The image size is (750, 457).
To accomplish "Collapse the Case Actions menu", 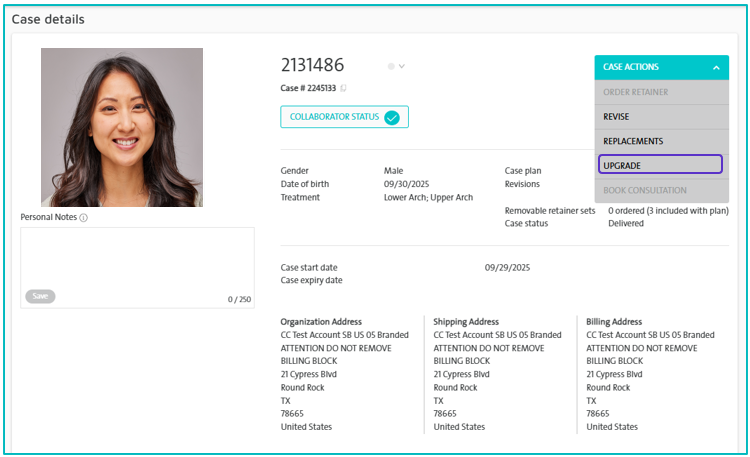I will [x=662, y=67].
